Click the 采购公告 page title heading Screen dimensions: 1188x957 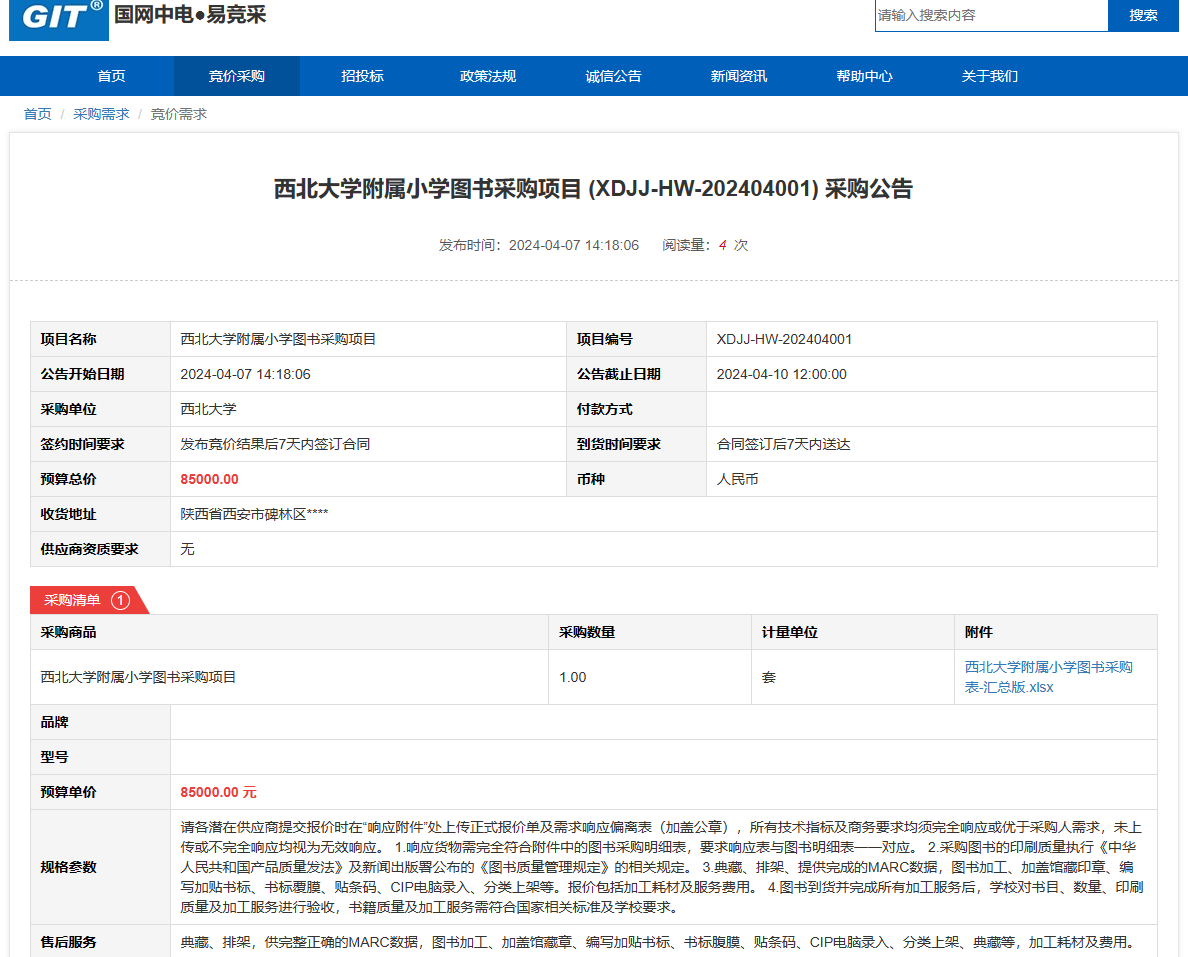click(593, 189)
